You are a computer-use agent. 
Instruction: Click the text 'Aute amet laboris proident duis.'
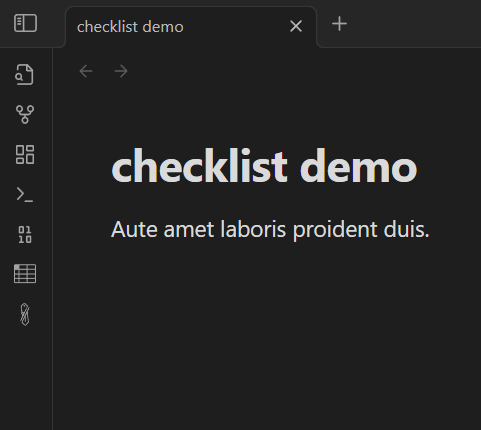(270, 230)
